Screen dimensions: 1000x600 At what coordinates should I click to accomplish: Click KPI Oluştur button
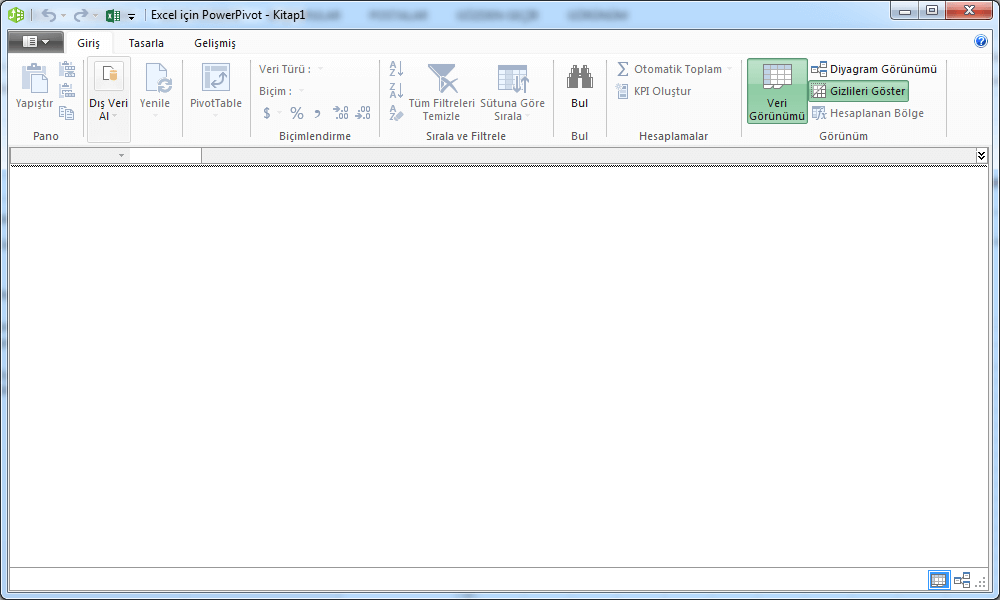pyautogui.click(x=654, y=91)
